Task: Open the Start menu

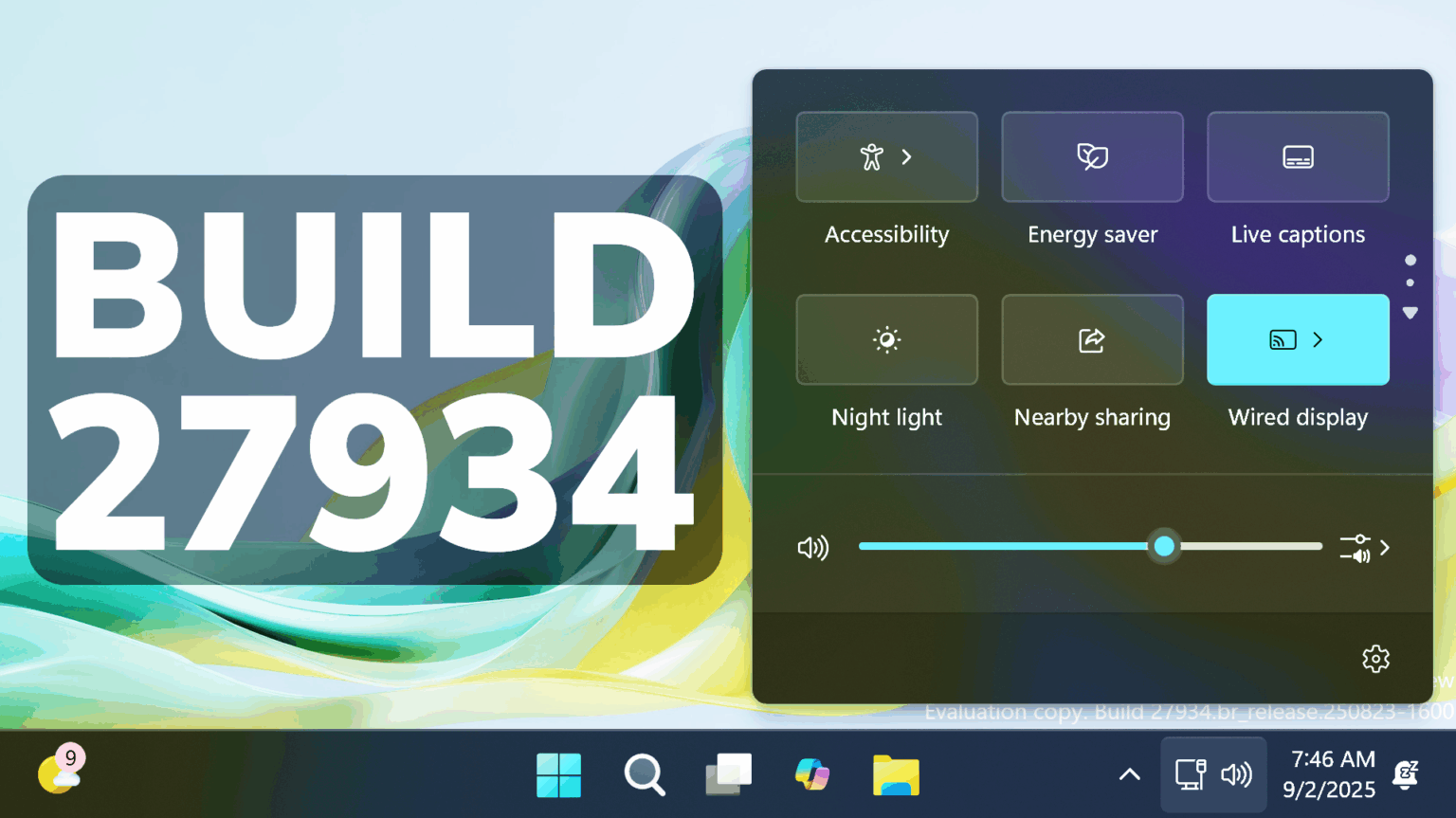Action: point(558,774)
